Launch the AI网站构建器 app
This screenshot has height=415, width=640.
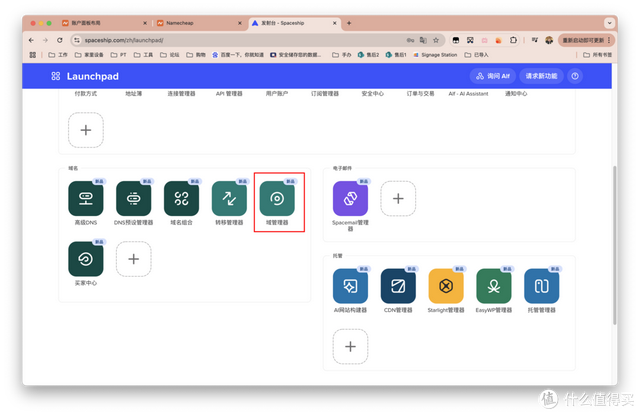click(x=350, y=286)
